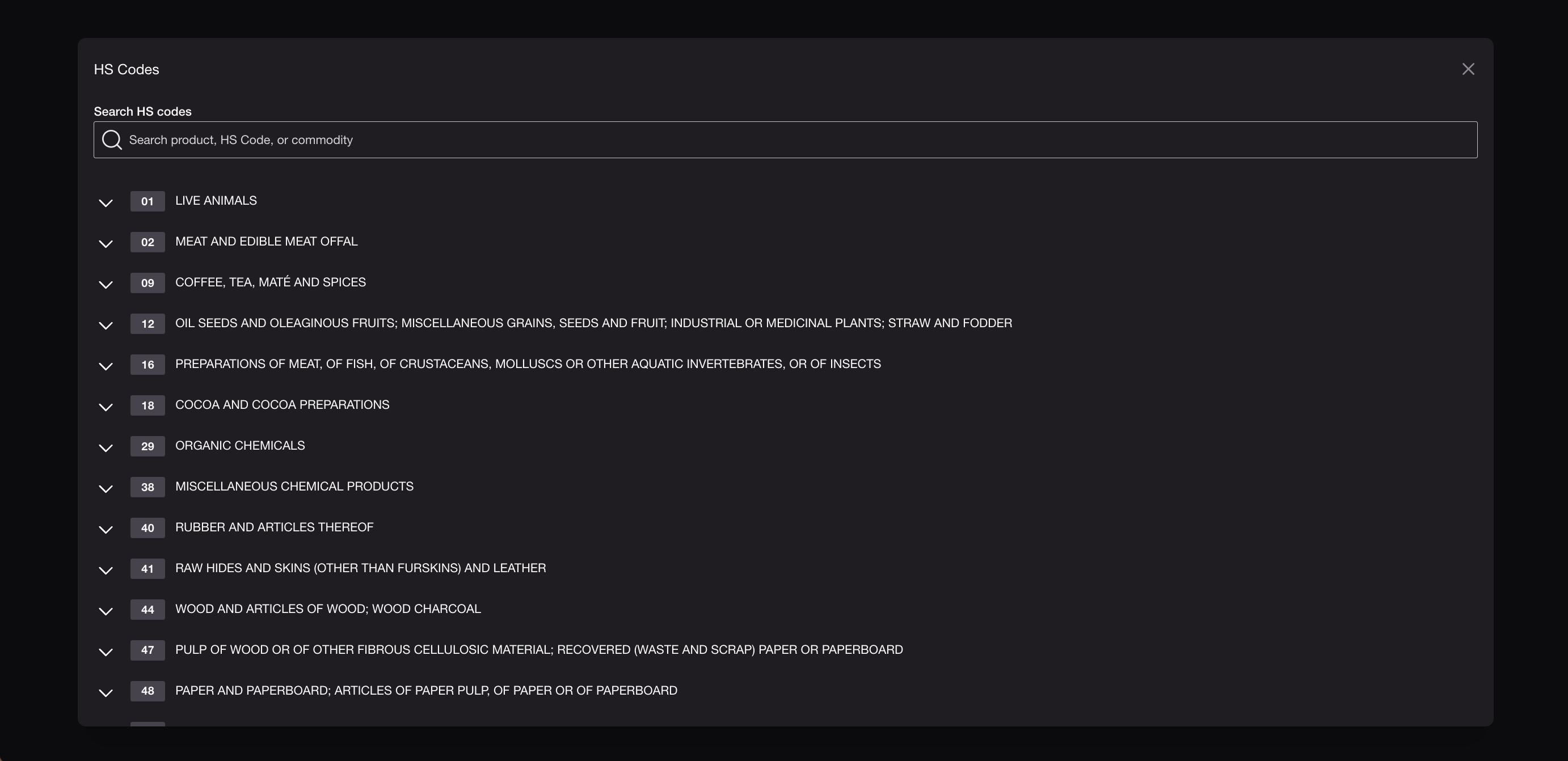Expand Miscellaneous Chemical Products chevron
The height and width of the screenshot is (761, 1568).
(x=106, y=488)
